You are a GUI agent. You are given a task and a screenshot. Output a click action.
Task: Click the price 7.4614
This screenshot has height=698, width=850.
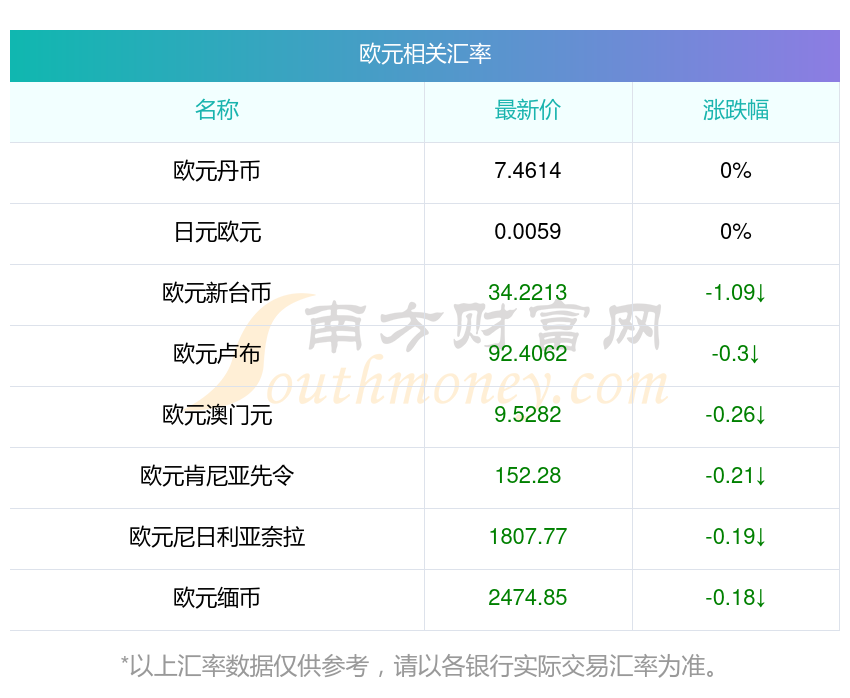(527, 171)
